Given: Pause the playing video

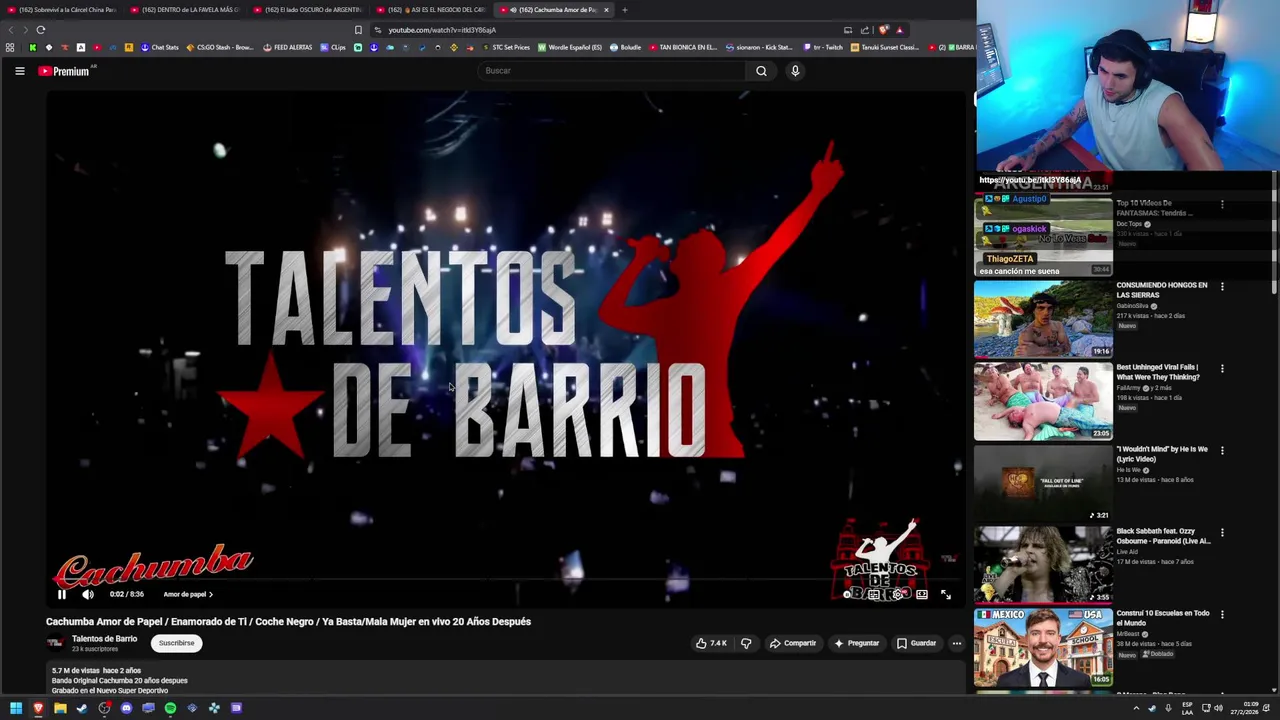Looking at the screenshot, I should [x=61, y=594].
